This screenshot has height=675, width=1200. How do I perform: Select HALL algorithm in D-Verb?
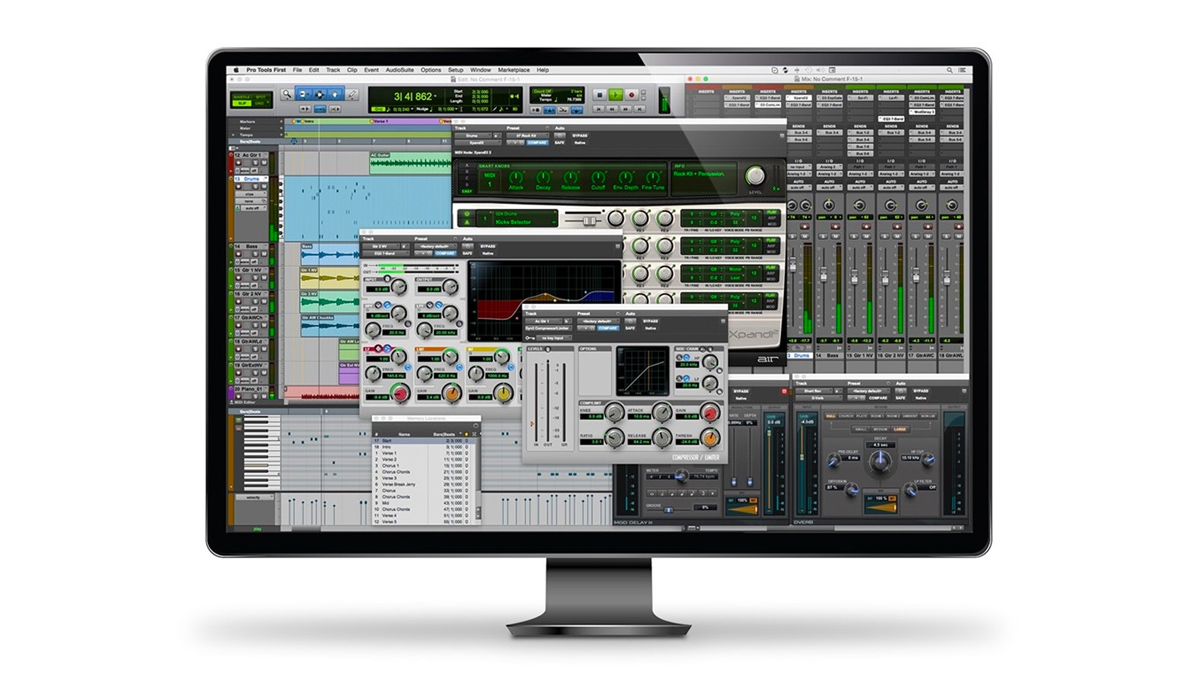point(830,416)
